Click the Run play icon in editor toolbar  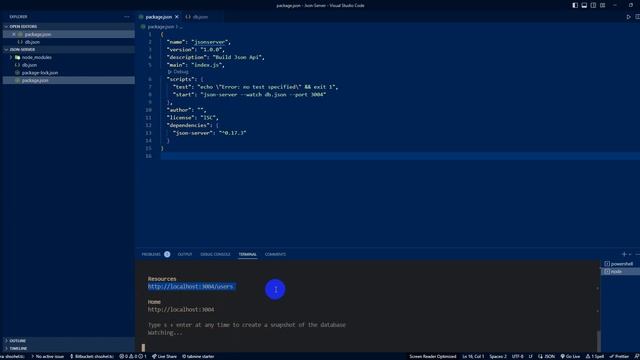point(628,17)
